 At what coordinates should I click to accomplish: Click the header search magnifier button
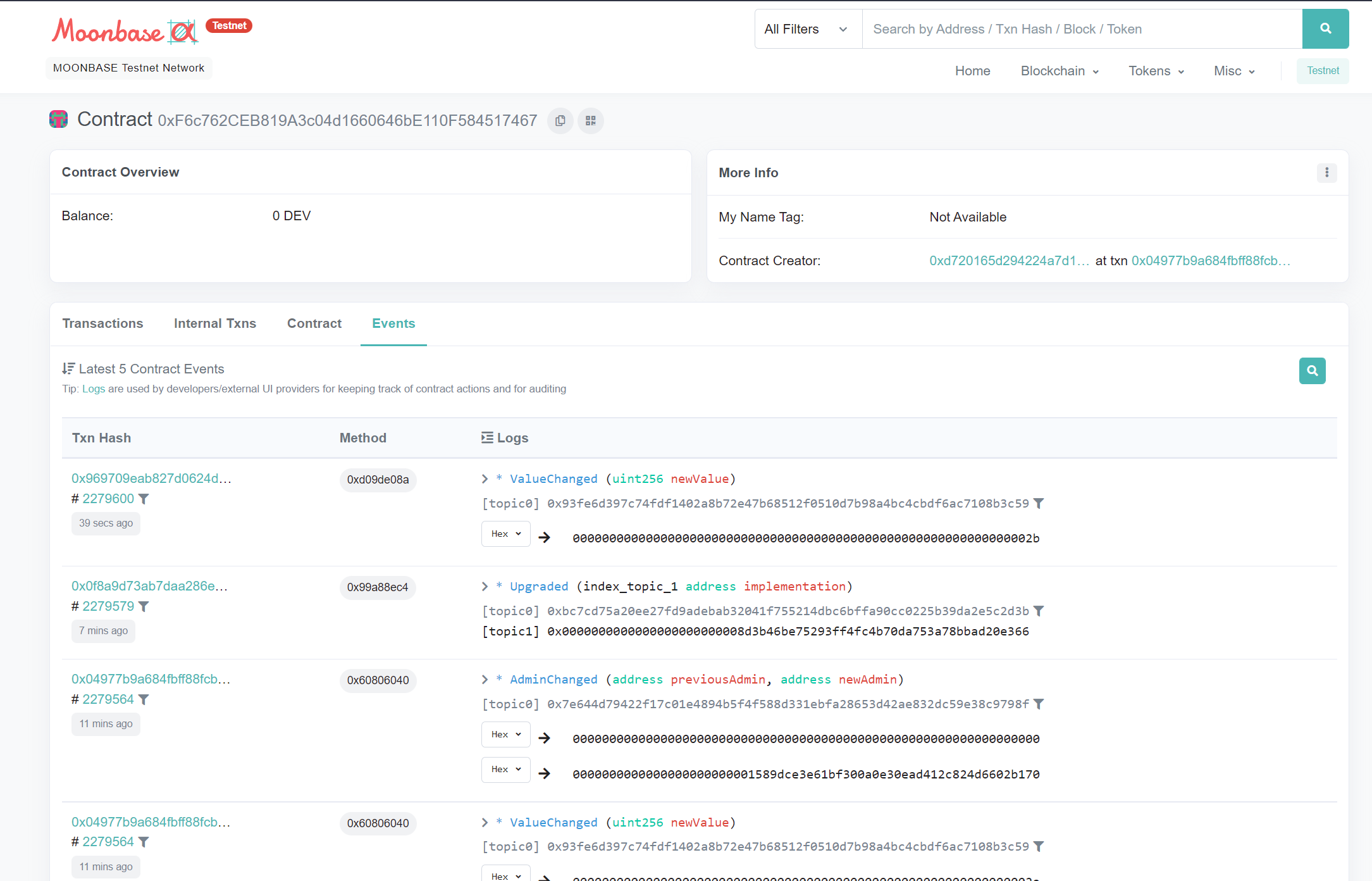(1325, 29)
